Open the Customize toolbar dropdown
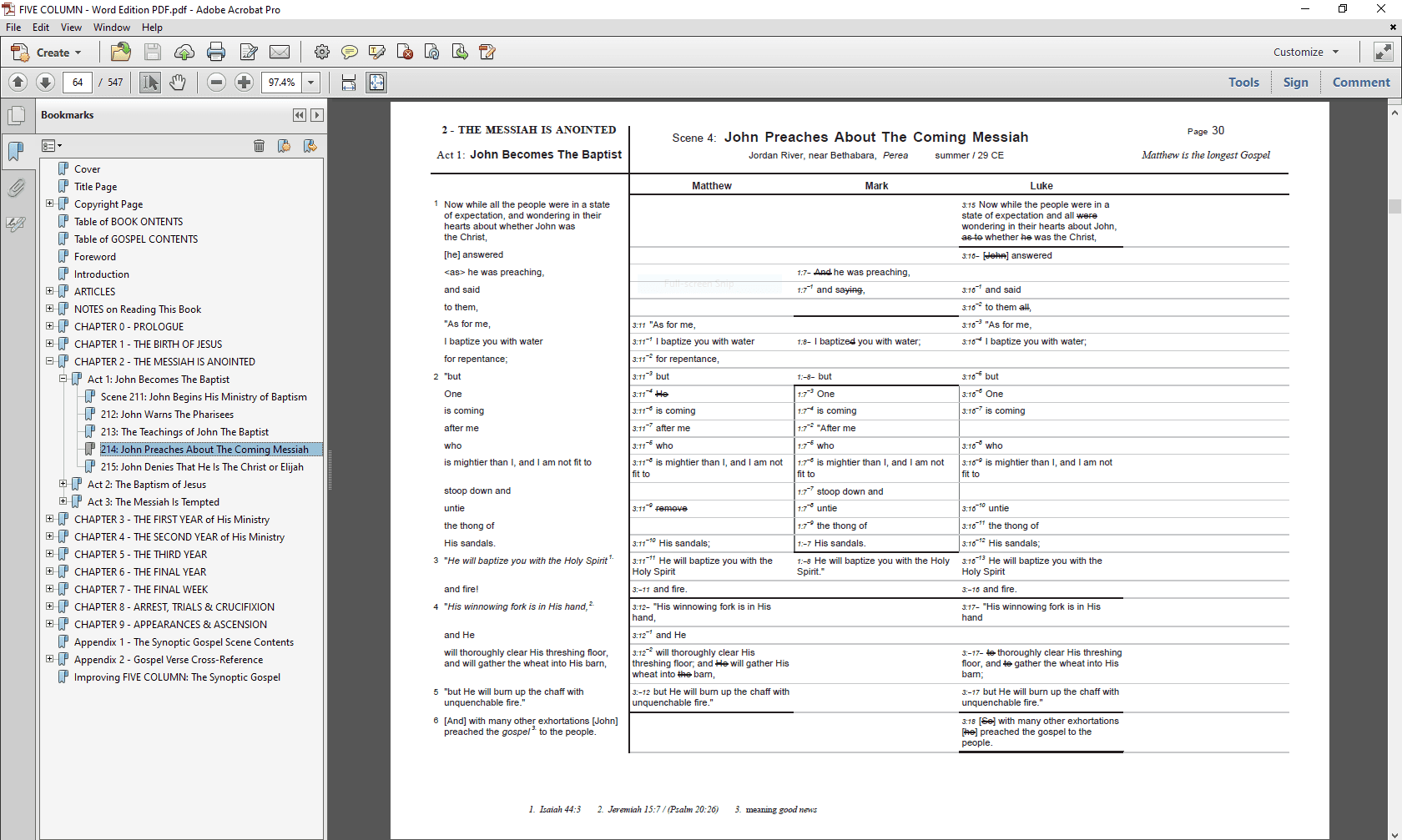Image resolution: width=1402 pixels, height=840 pixels. tap(1306, 52)
